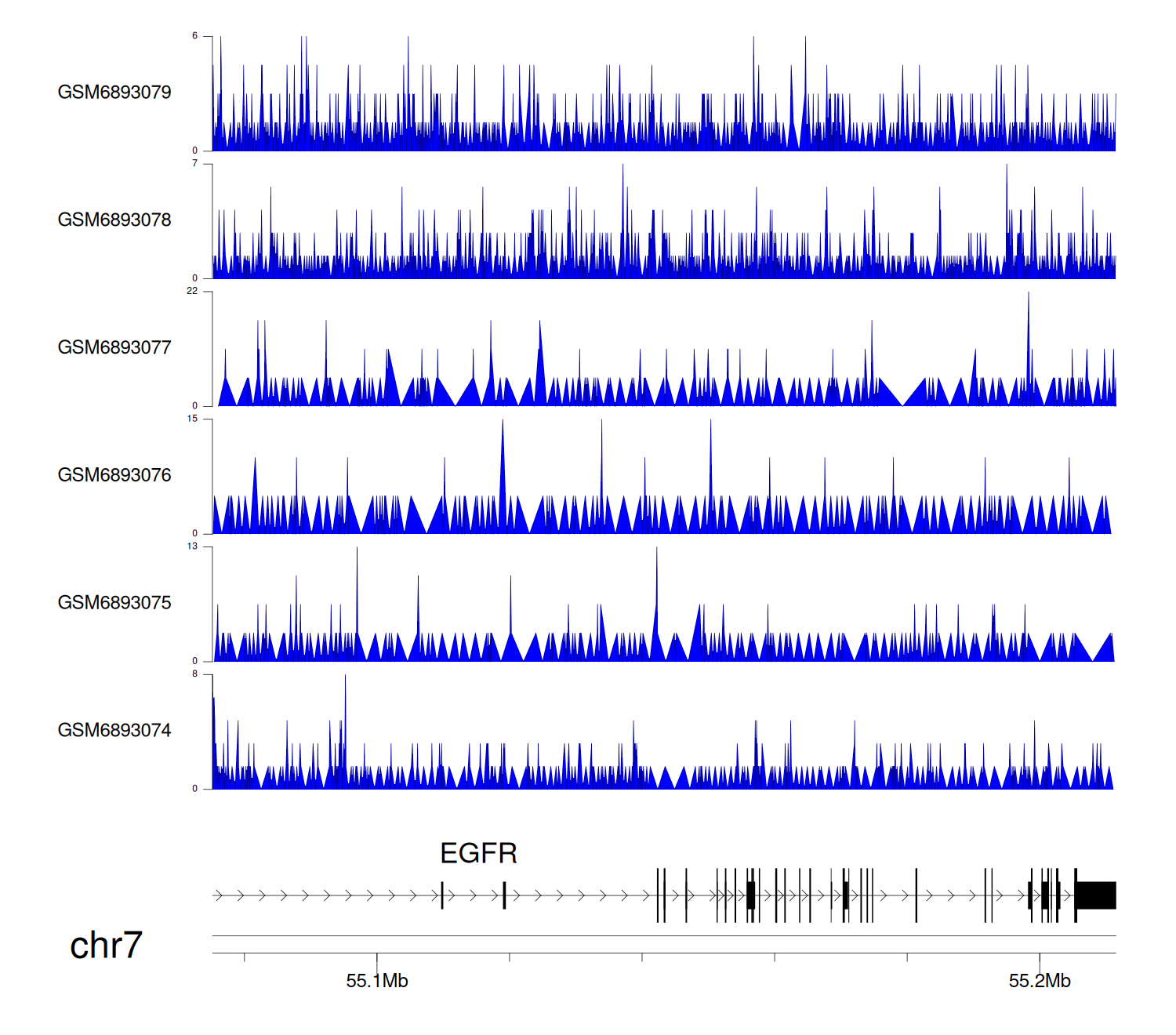
Task: Click the y-axis maximum 15 on GSM6893076
Action: click(x=192, y=419)
